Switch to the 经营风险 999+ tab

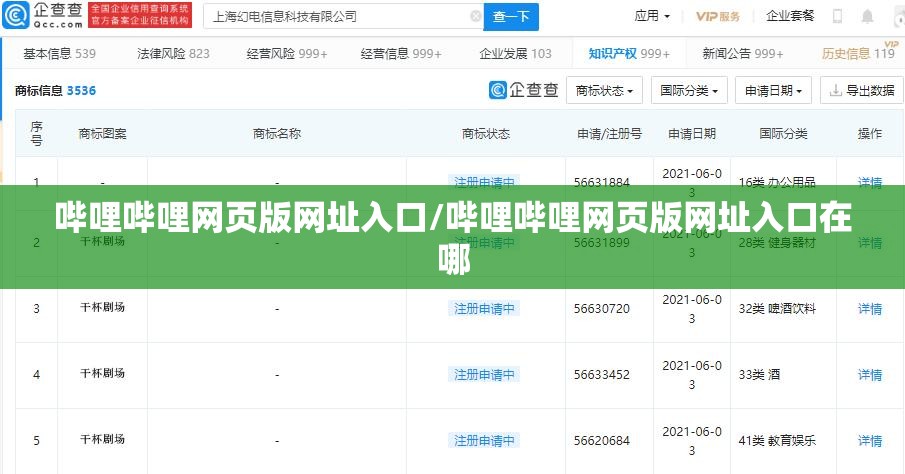[287, 54]
